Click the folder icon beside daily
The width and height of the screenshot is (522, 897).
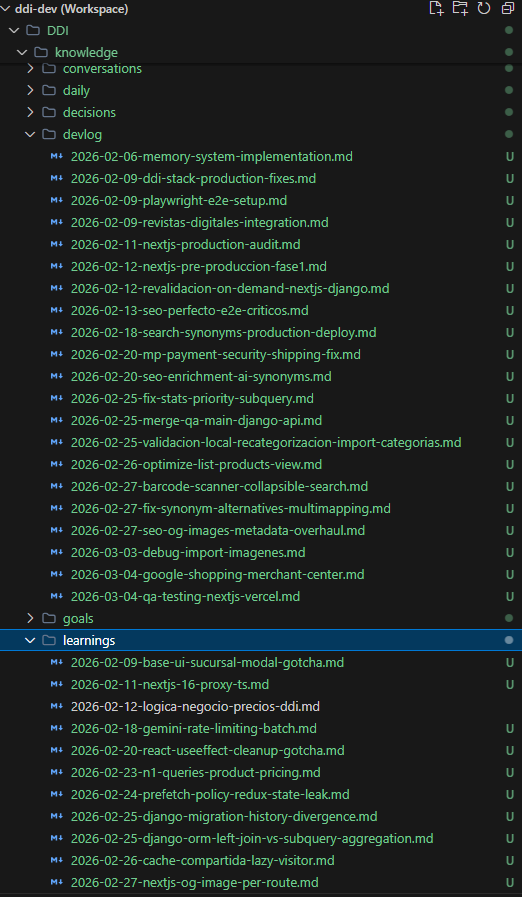pos(49,90)
